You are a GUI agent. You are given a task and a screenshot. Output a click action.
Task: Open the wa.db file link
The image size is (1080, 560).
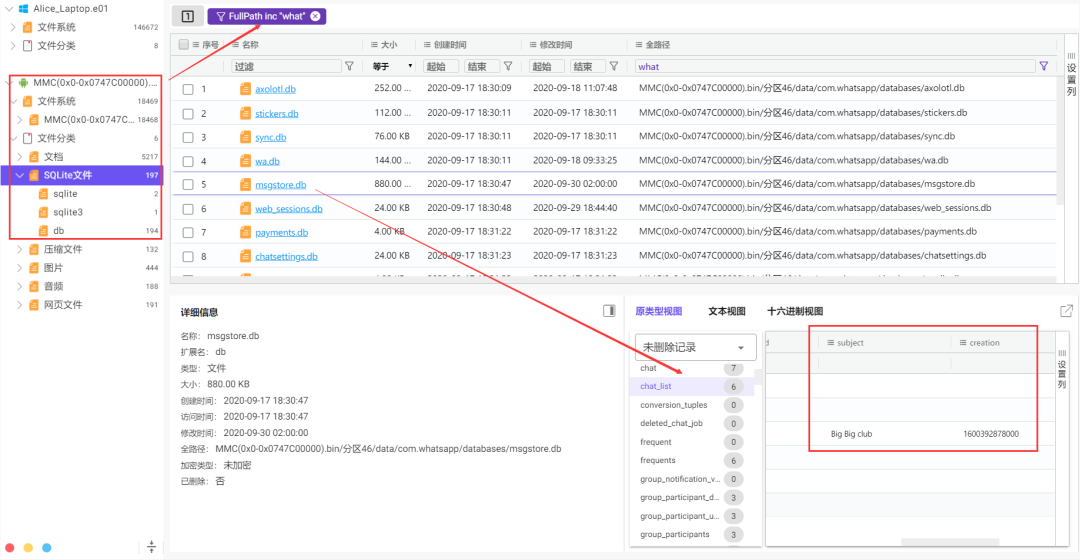[267, 161]
